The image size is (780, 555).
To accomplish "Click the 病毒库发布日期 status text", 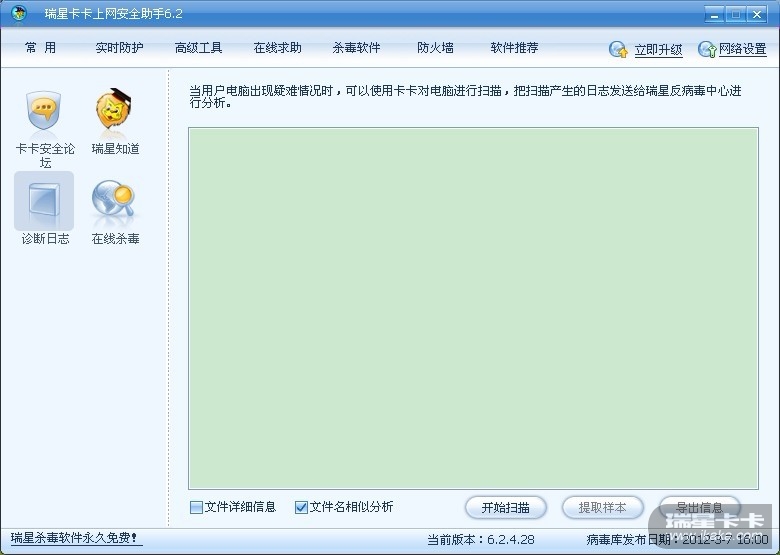I will pos(678,540).
